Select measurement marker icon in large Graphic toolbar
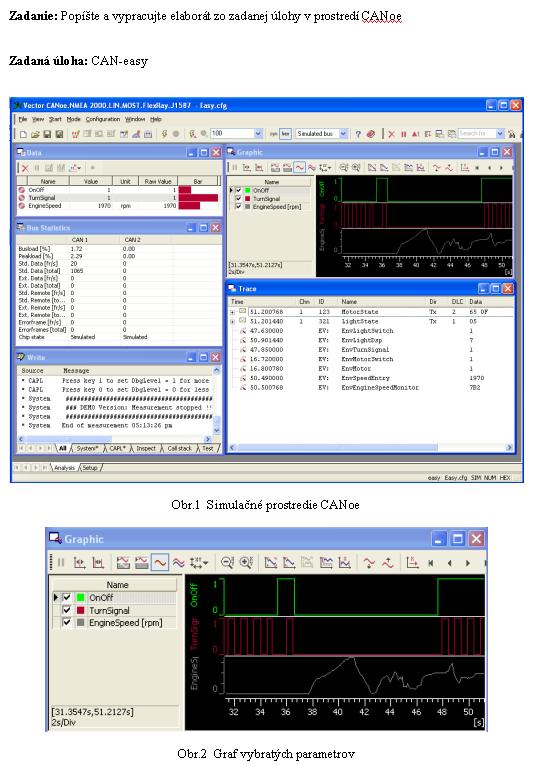The image size is (539, 764). (80, 562)
